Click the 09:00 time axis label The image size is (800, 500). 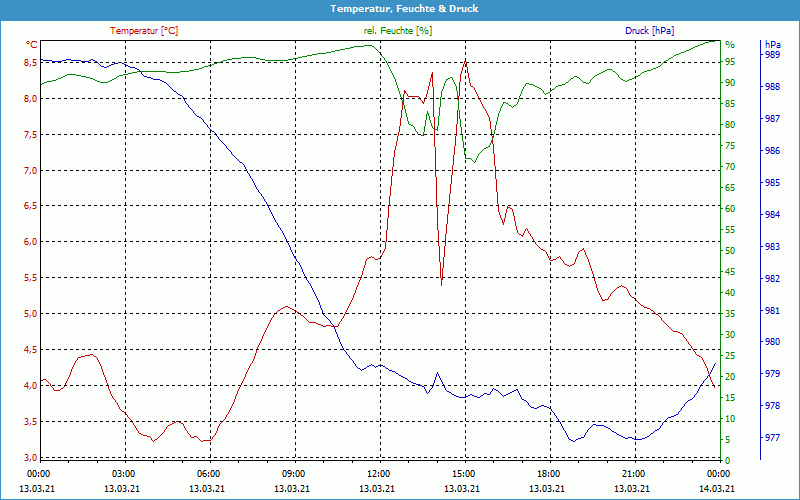pyautogui.click(x=292, y=474)
